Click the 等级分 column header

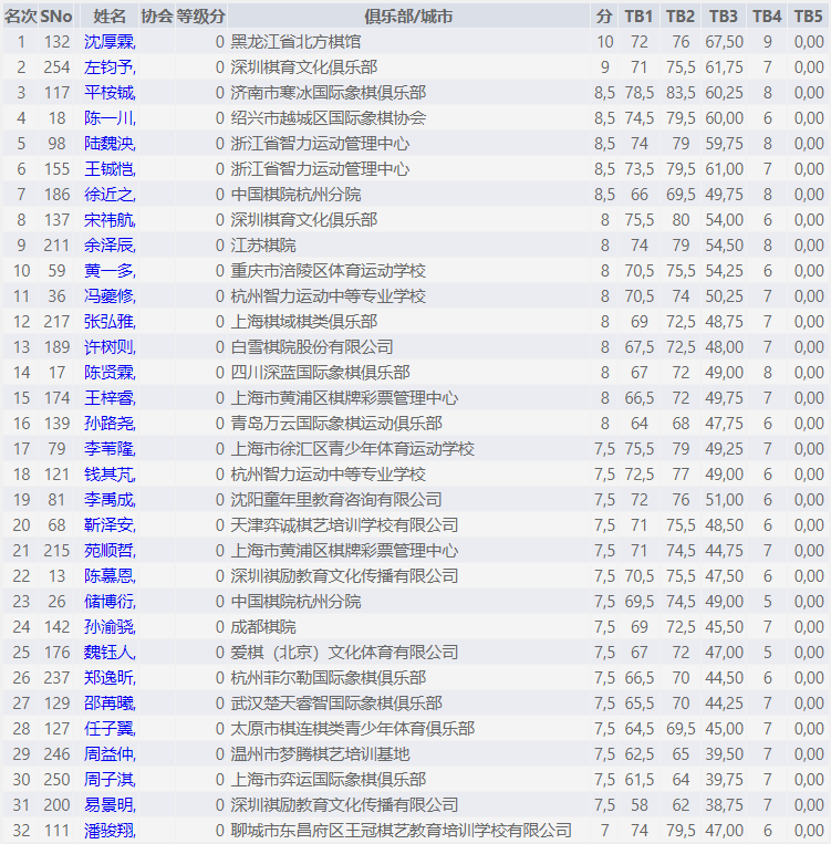point(200,16)
